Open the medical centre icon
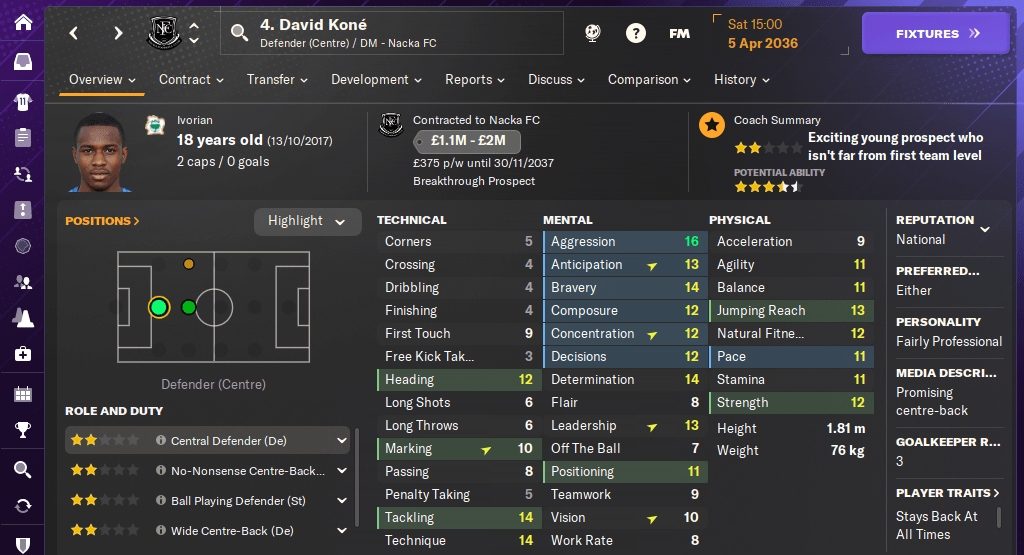The image size is (1024, 555). (x=22, y=354)
